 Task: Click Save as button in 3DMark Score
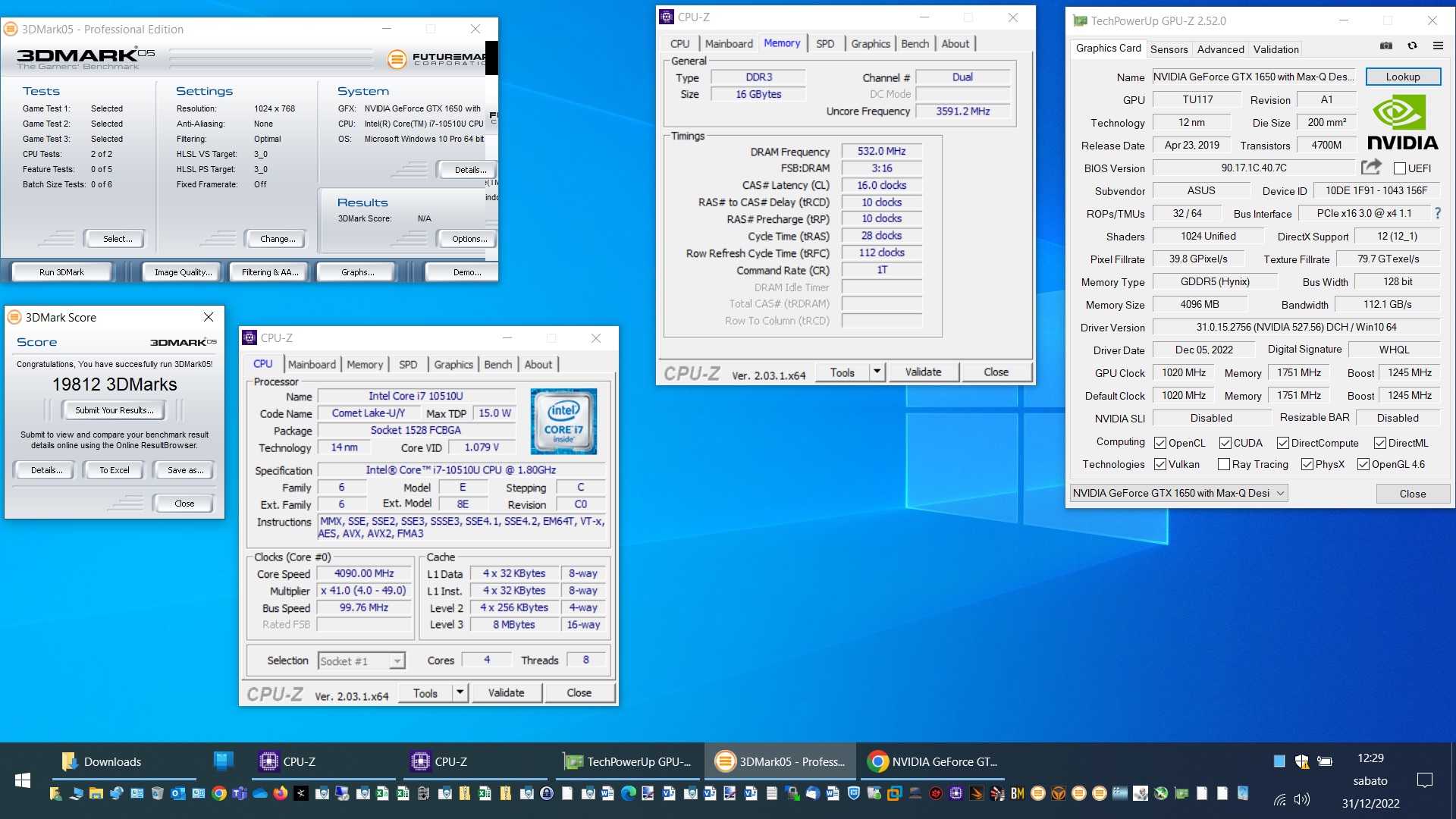click(x=185, y=470)
